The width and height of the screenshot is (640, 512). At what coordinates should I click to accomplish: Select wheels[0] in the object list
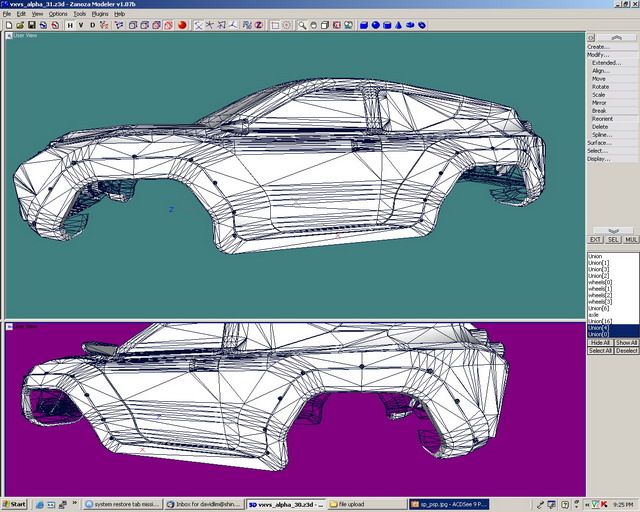click(x=600, y=282)
